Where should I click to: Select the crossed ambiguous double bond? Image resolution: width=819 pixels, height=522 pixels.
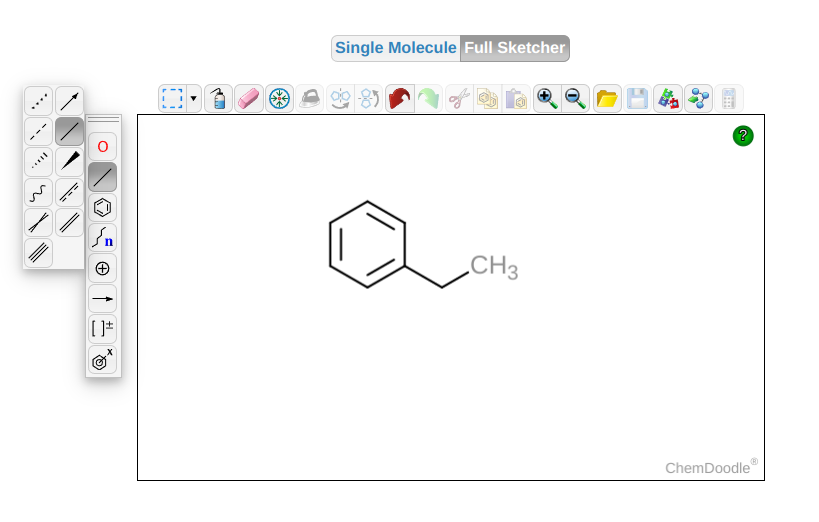[x=39, y=223]
